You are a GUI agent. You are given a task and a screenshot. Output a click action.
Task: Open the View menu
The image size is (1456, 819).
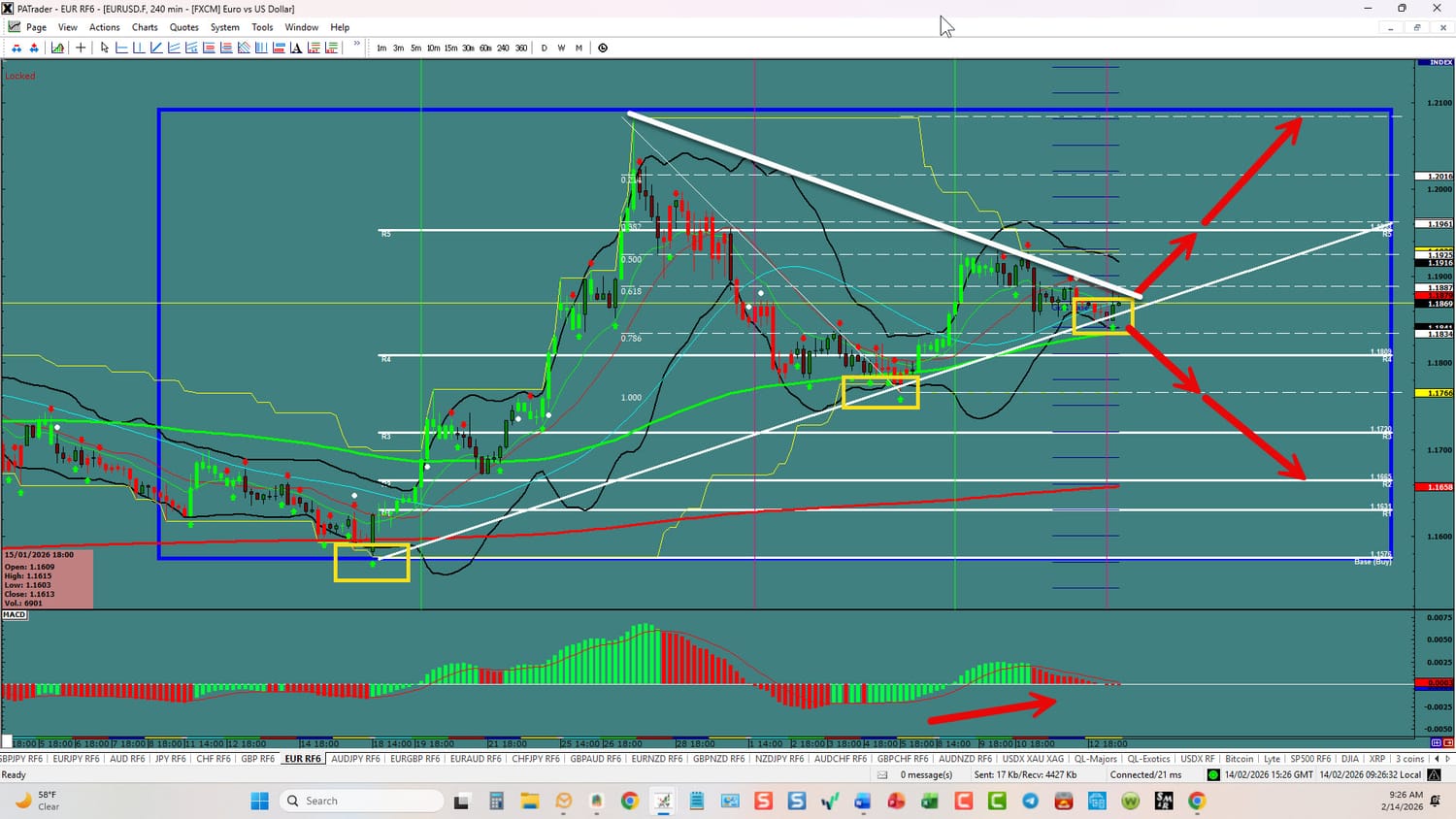(68, 27)
